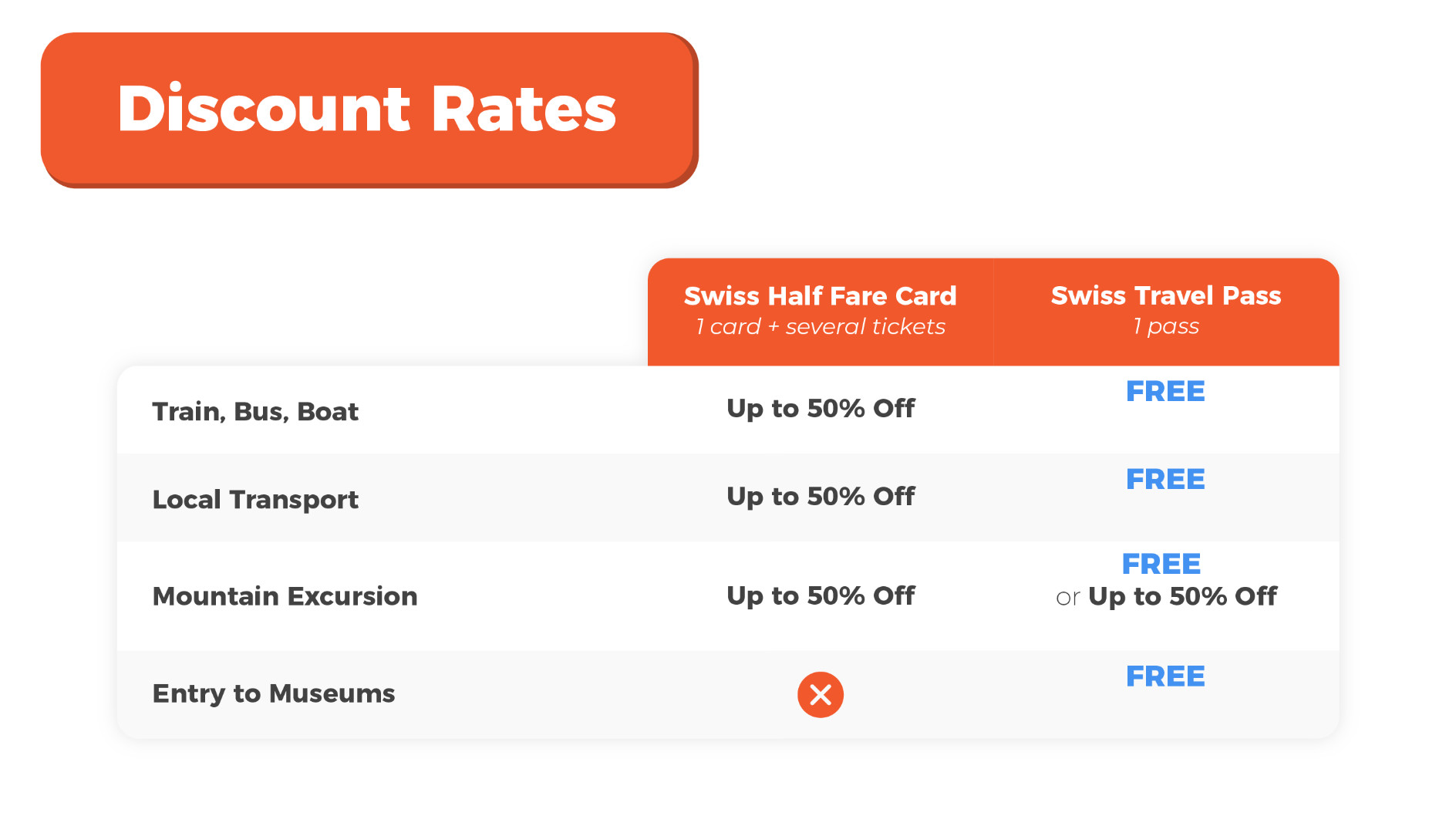Viewport: 1456px width, 833px height.
Task: Select the Swiss Travel Pass header
Action: click(1165, 295)
